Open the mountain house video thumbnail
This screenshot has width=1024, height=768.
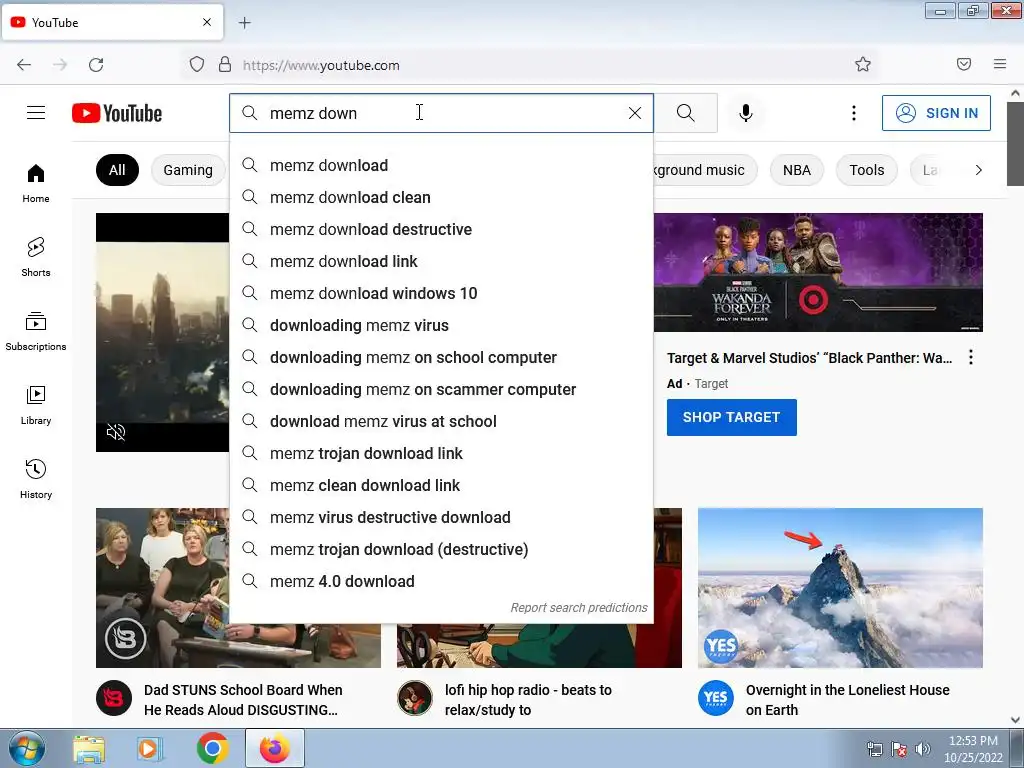(x=840, y=588)
